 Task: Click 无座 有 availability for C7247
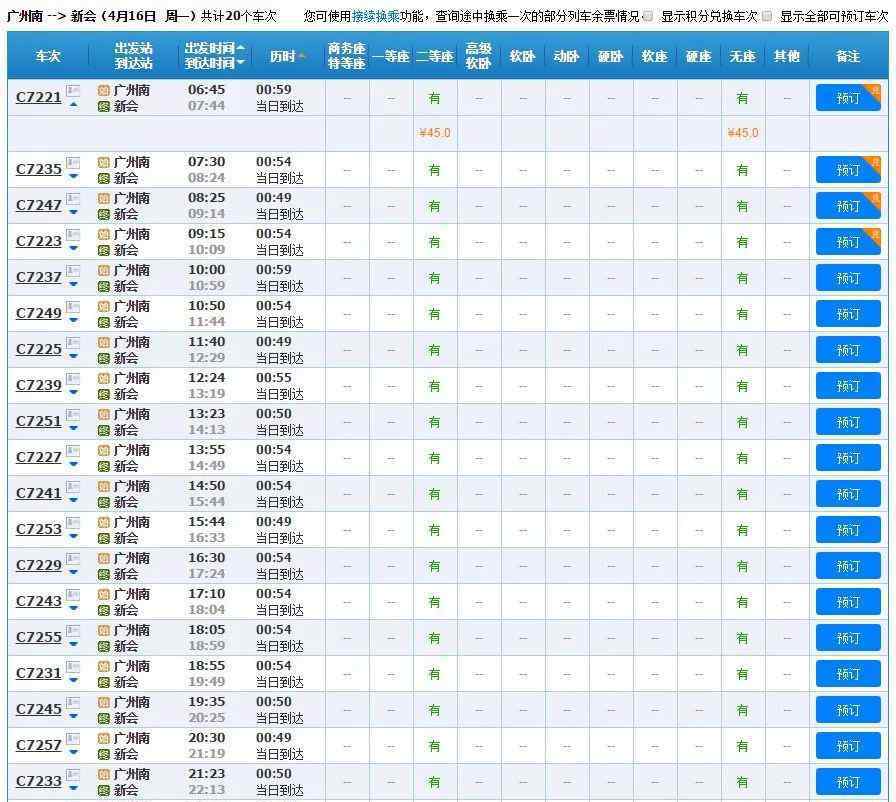(x=742, y=206)
